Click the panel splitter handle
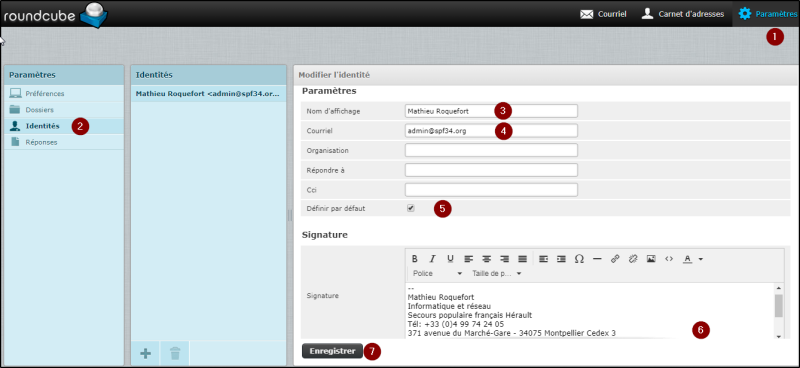This screenshot has width=800, height=368. pos(290,216)
